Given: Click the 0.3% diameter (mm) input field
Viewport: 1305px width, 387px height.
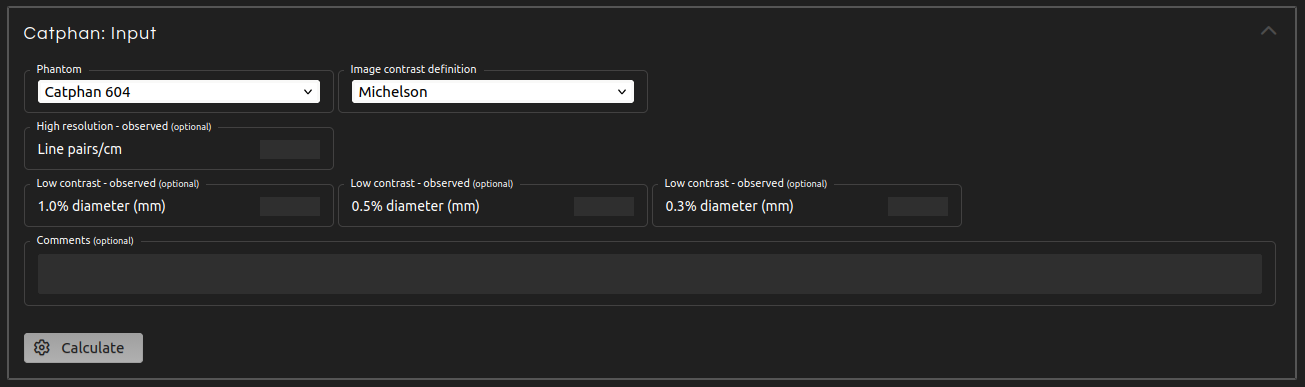Looking at the screenshot, I should tap(918, 207).
